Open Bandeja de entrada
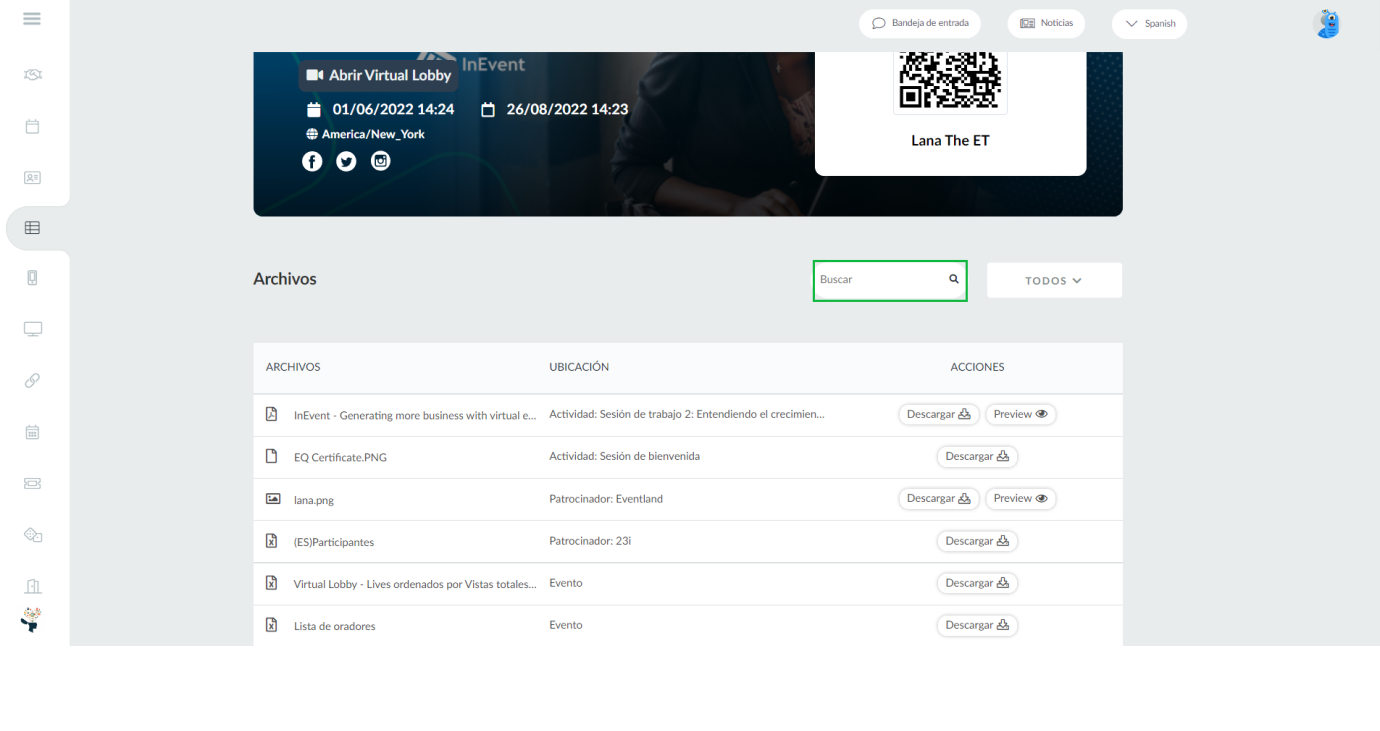The image size is (1380, 731). tap(920, 23)
